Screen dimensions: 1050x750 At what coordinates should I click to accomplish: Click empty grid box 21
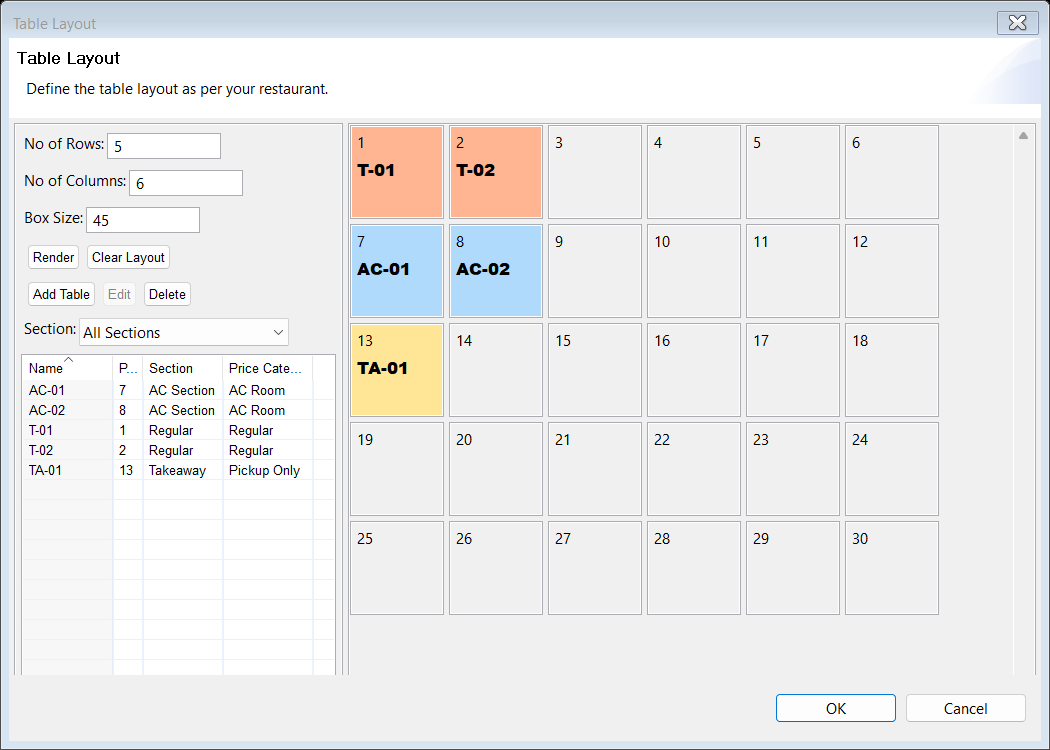pyautogui.click(x=595, y=469)
